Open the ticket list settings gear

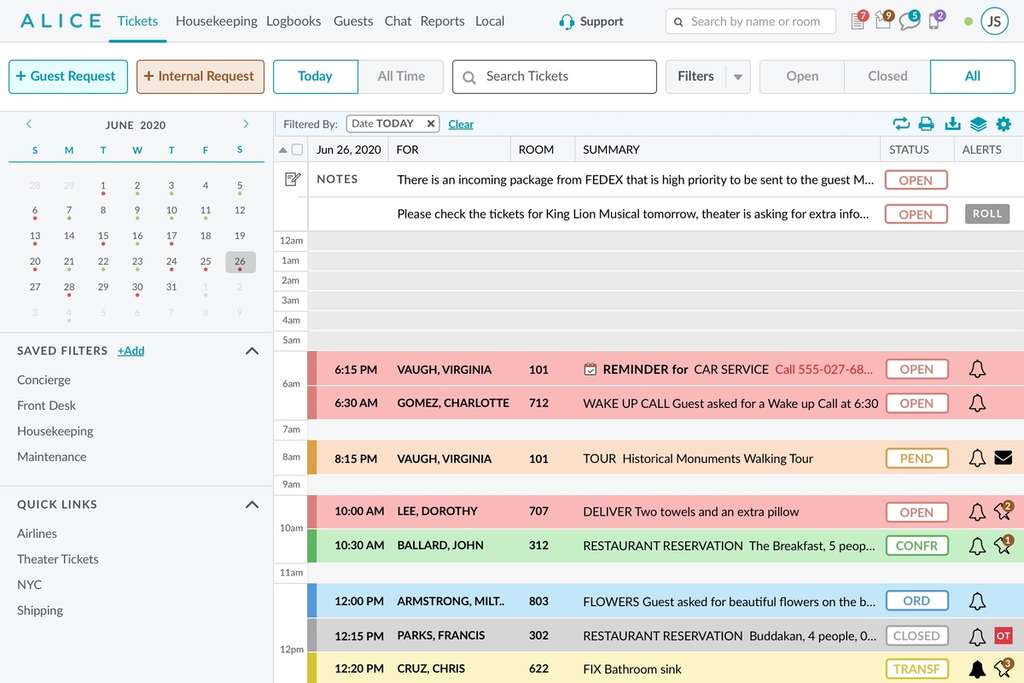tap(1003, 124)
